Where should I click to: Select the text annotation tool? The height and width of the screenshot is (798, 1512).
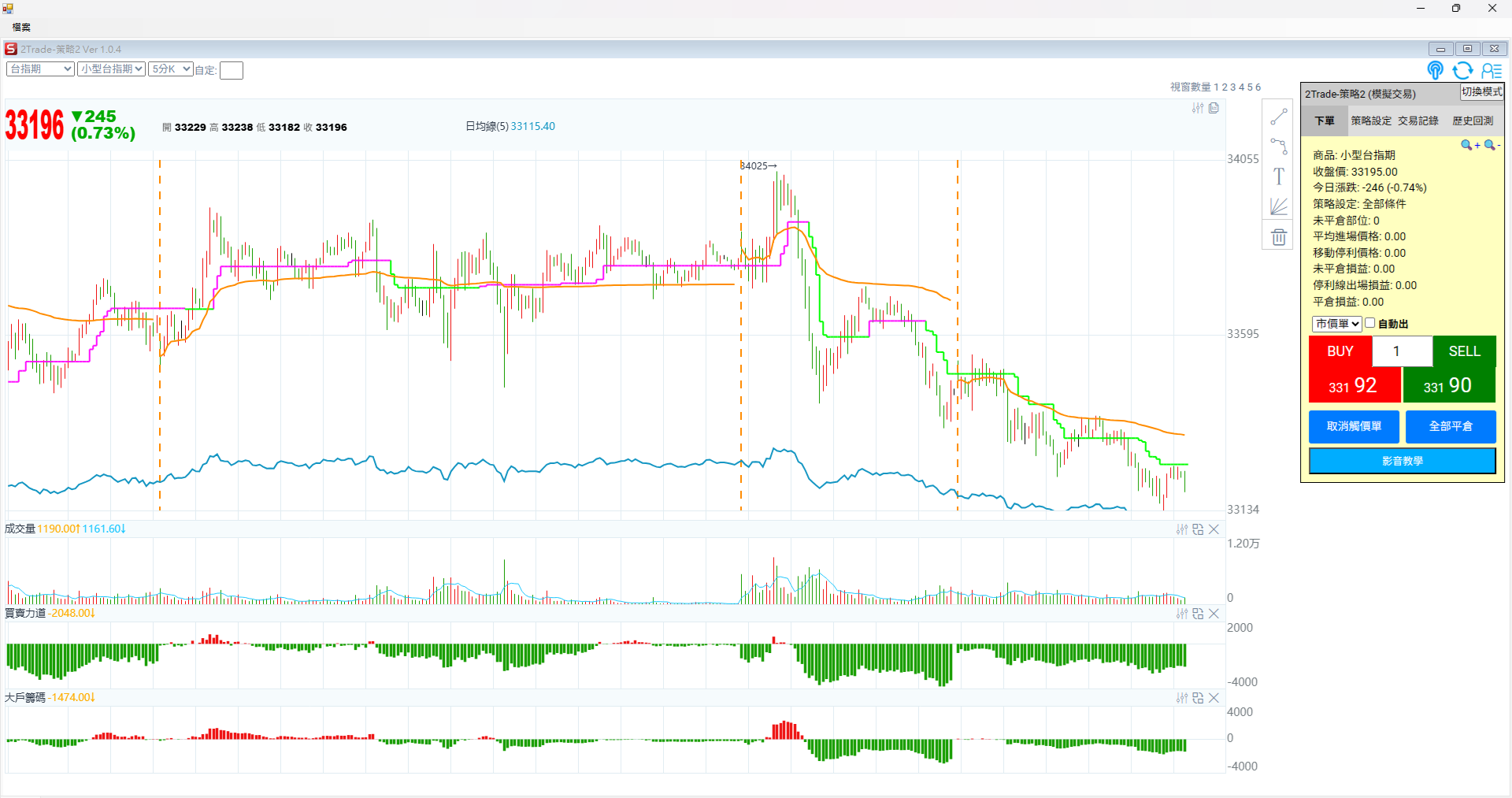click(1278, 176)
